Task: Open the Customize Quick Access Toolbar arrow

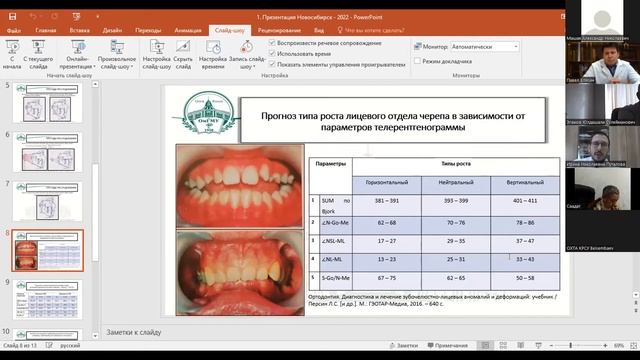Action: coord(98,17)
